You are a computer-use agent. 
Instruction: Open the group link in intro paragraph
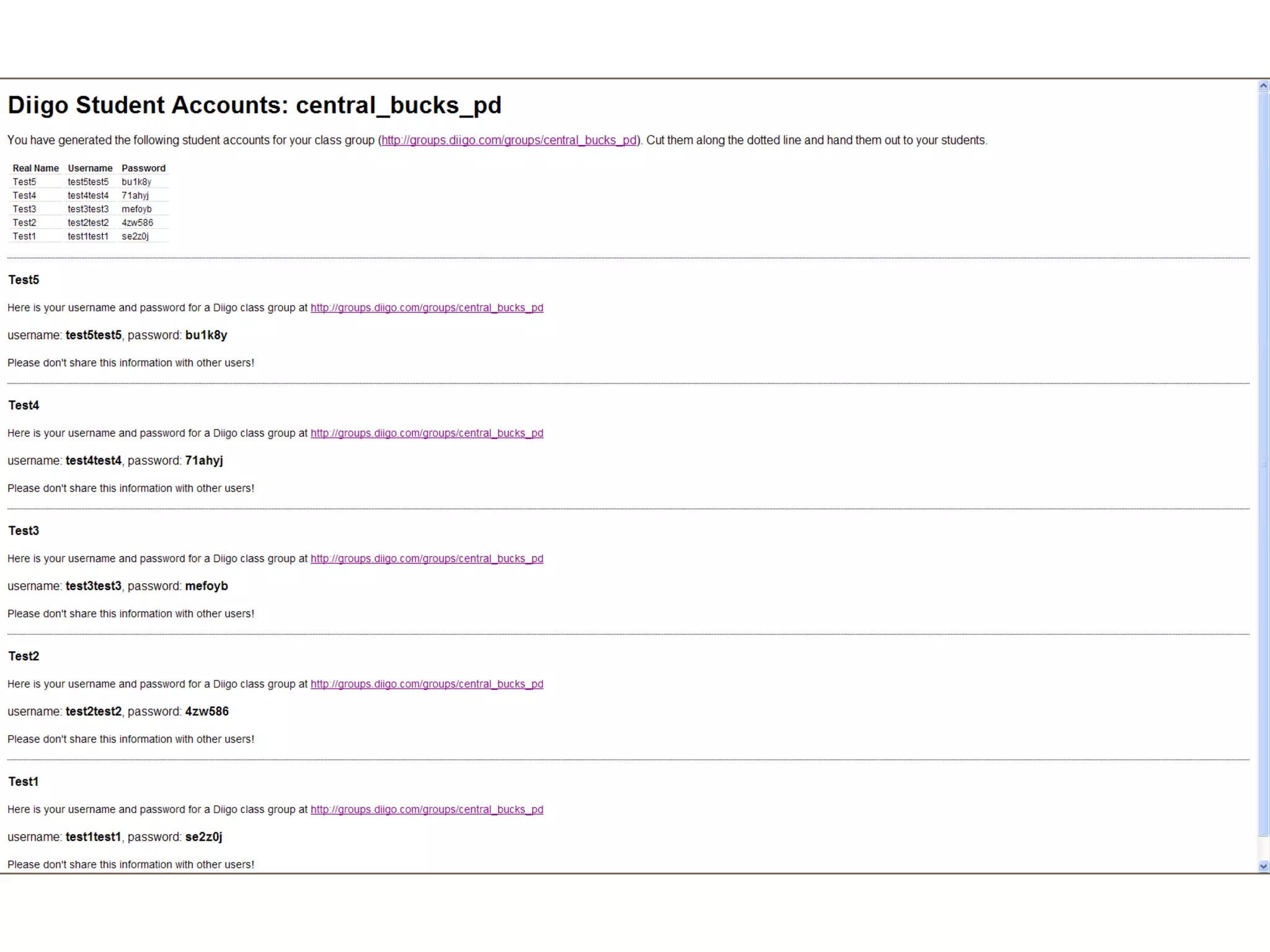pyautogui.click(x=508, y=141)
